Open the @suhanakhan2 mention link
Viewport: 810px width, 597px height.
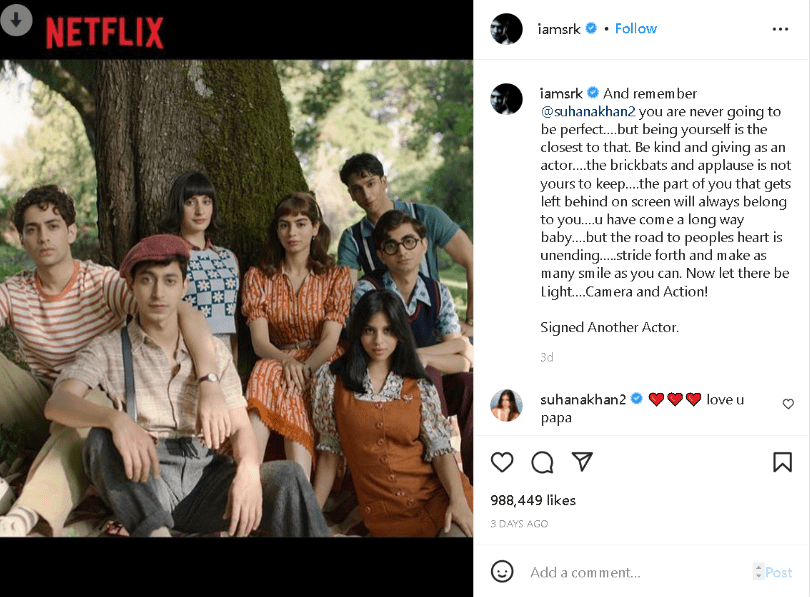pos(588,112)
